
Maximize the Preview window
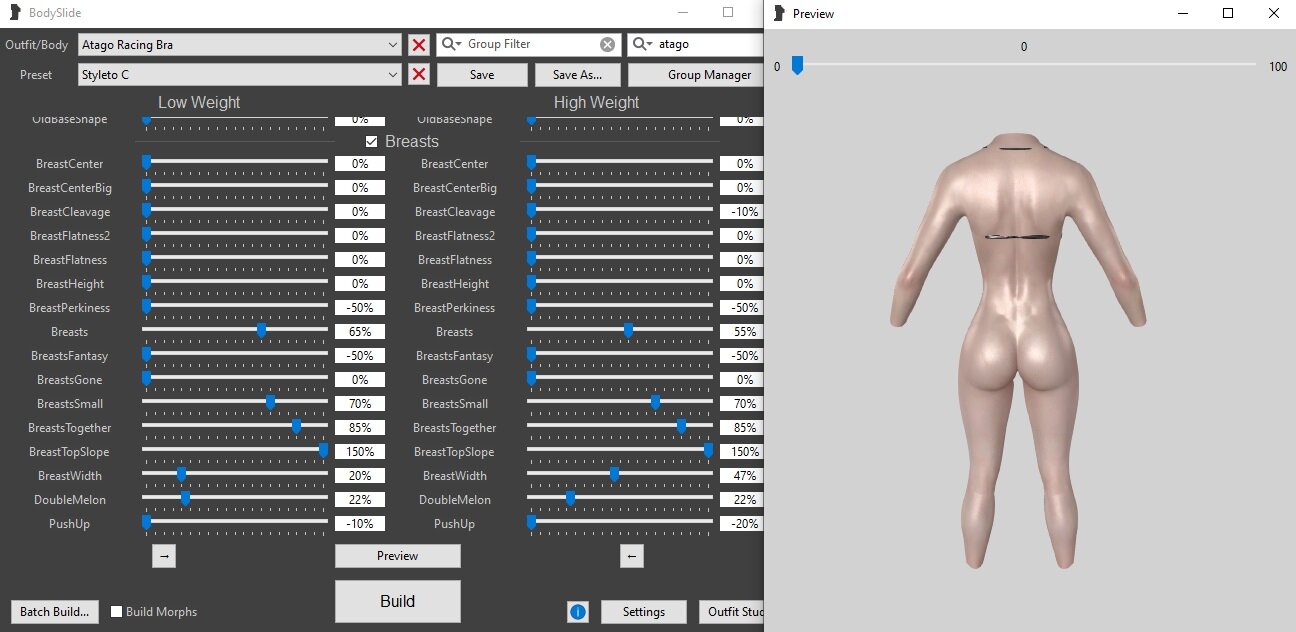[1228, 13]
